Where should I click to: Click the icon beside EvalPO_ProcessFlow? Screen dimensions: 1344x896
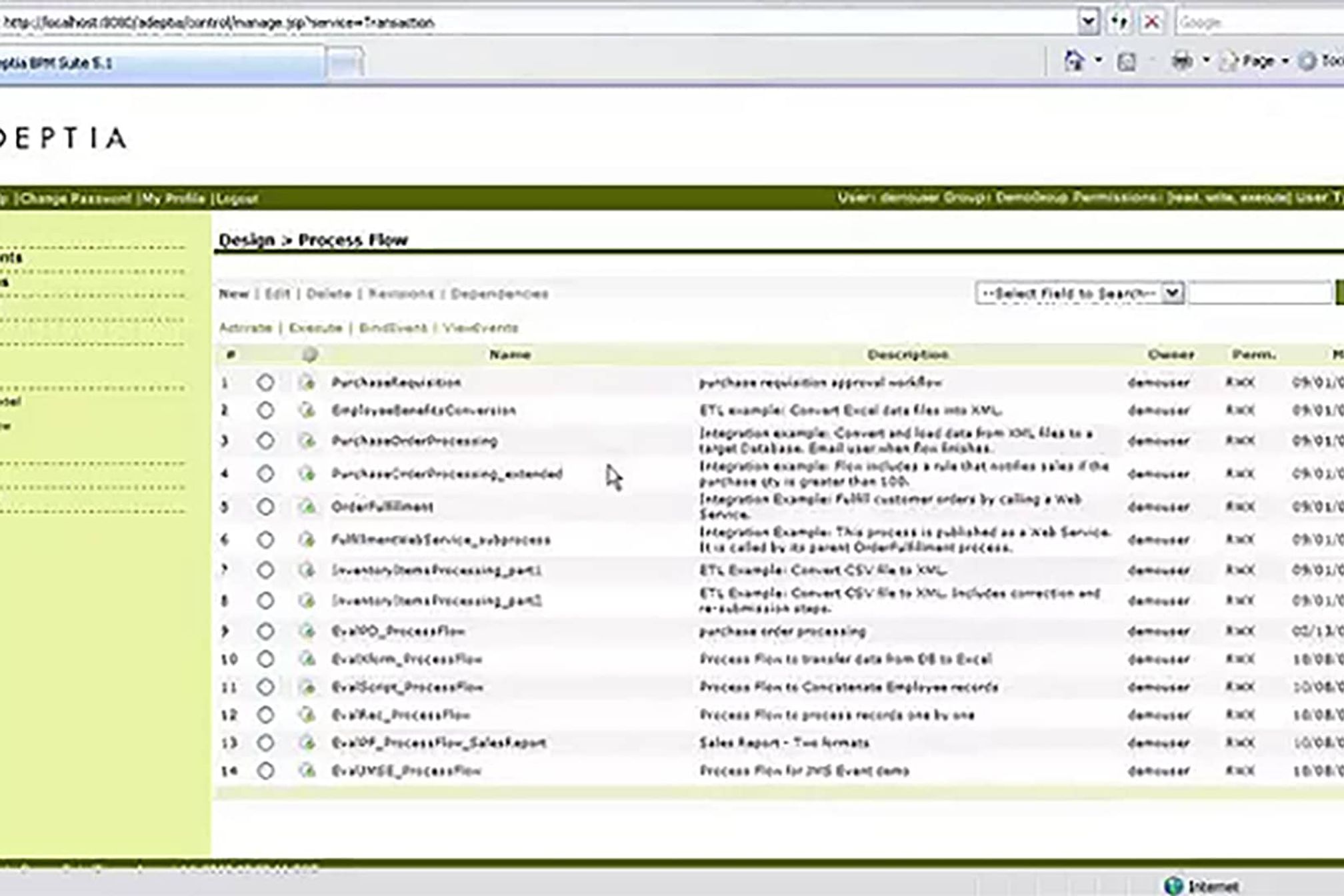pos(307,631)
